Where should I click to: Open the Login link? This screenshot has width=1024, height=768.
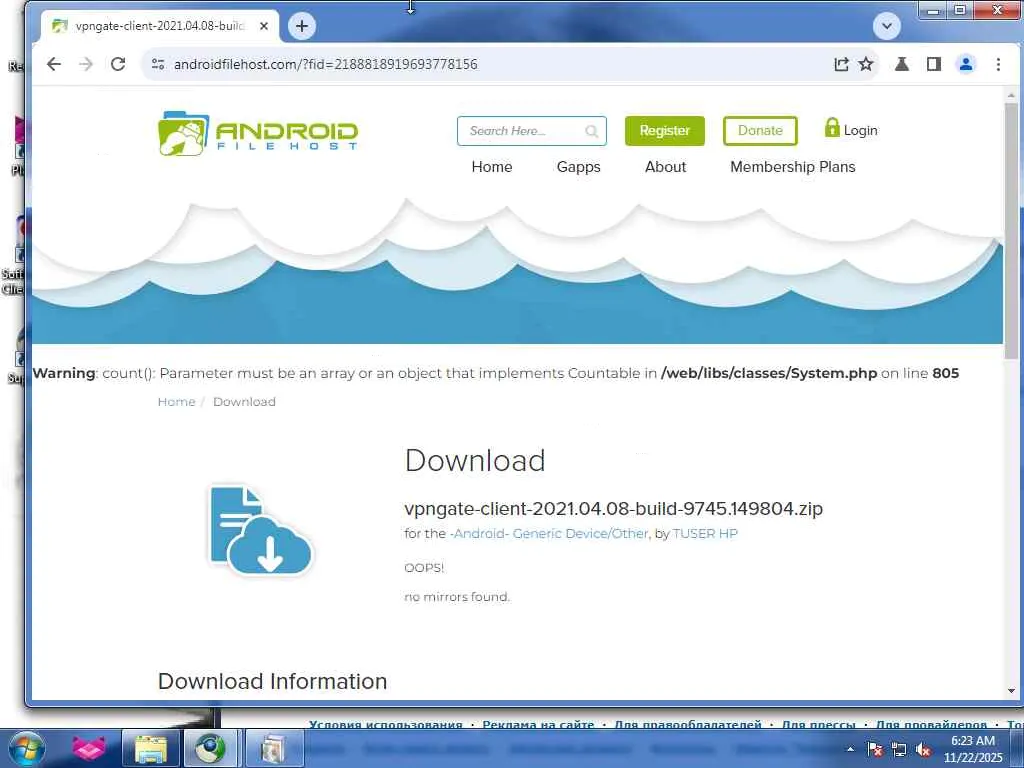(860, 131)
